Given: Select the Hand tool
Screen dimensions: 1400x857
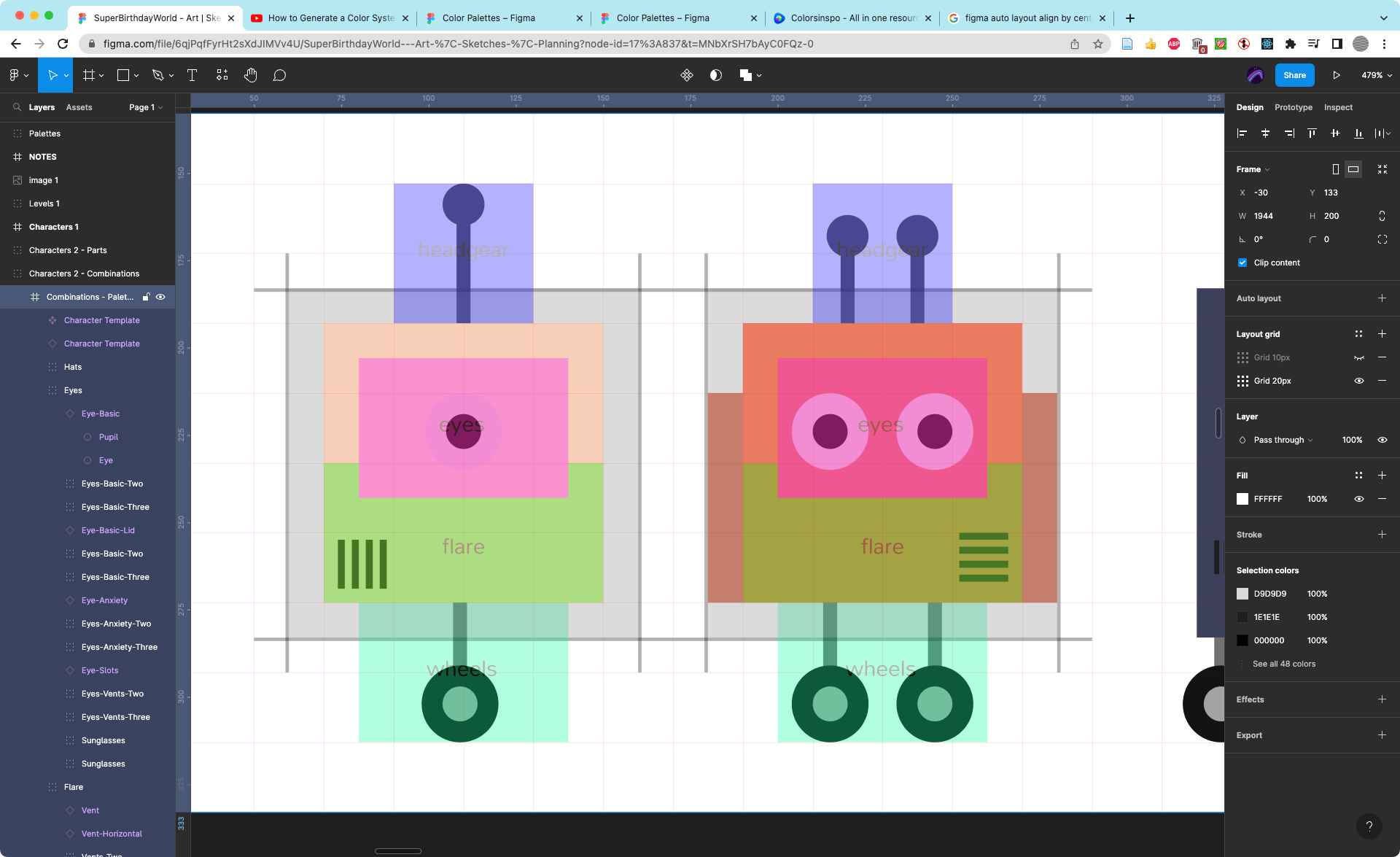Looking at the screenshot, I should coord(250,75).
